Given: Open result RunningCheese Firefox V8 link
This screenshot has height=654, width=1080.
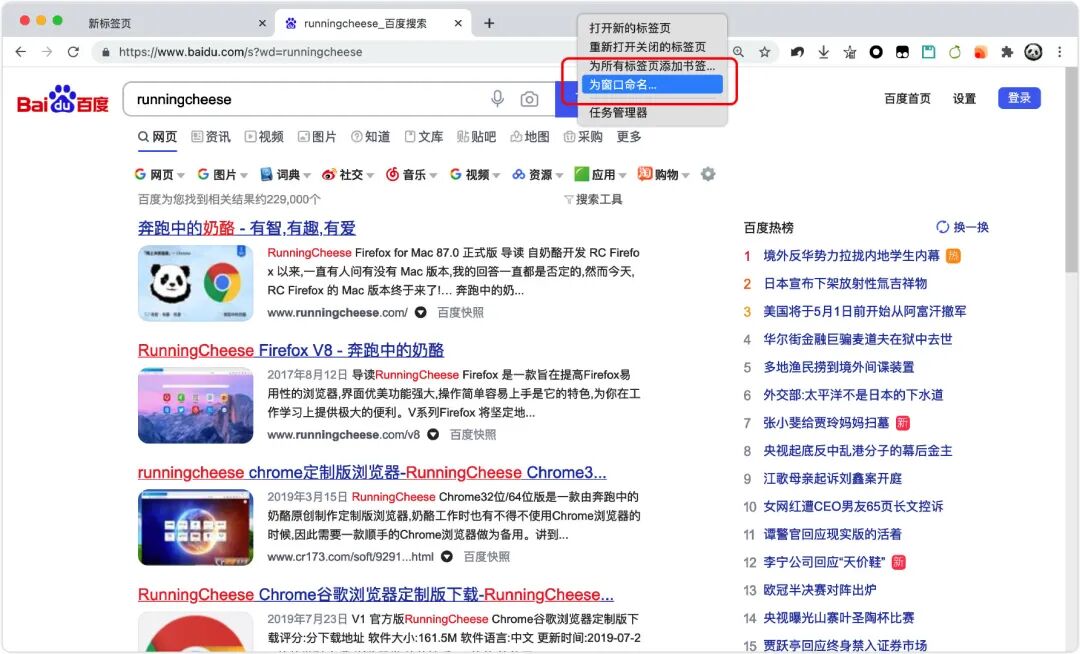Looking at the screenshot, I should click(x=291, y=350).
